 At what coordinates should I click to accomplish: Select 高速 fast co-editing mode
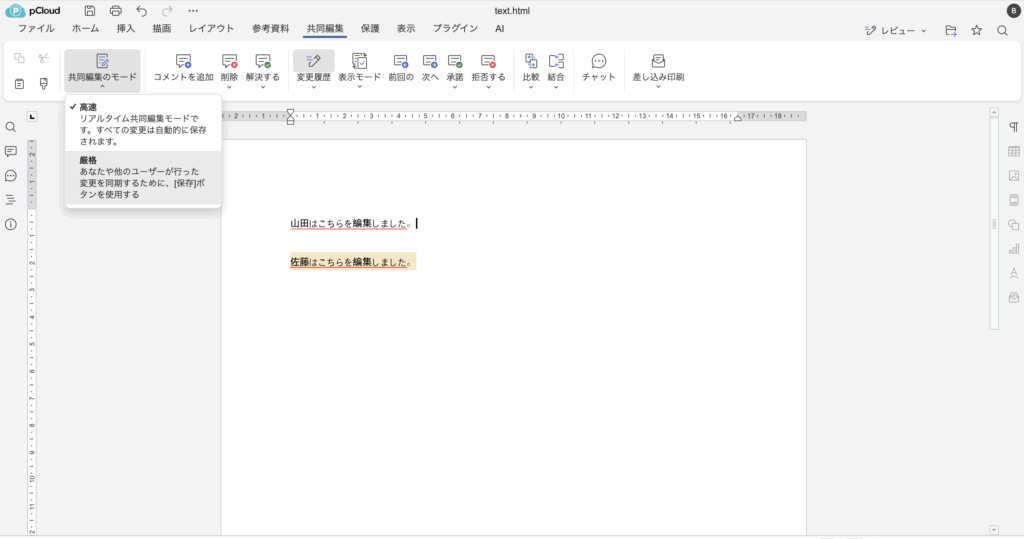(x=143, y=124)
